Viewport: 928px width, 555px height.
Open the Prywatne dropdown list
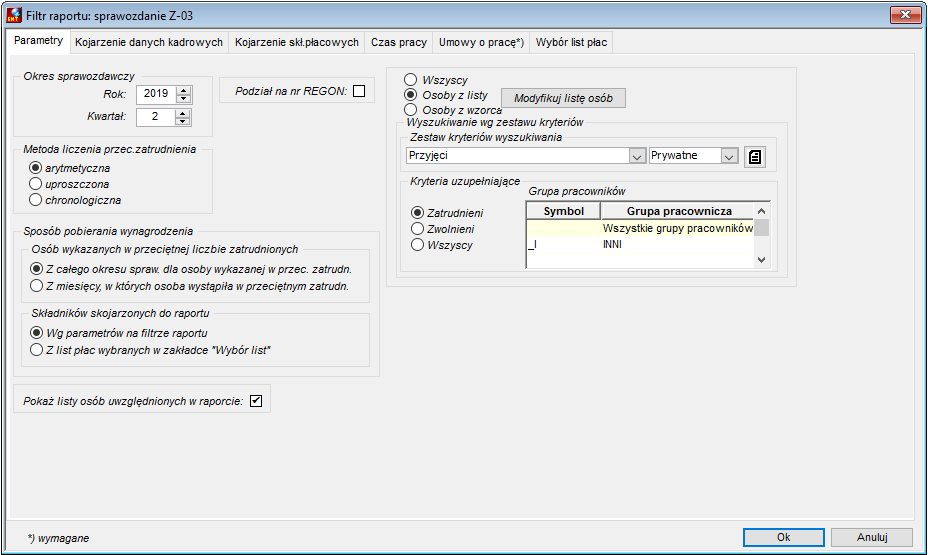pyautogui.click(x=729, y=156)
